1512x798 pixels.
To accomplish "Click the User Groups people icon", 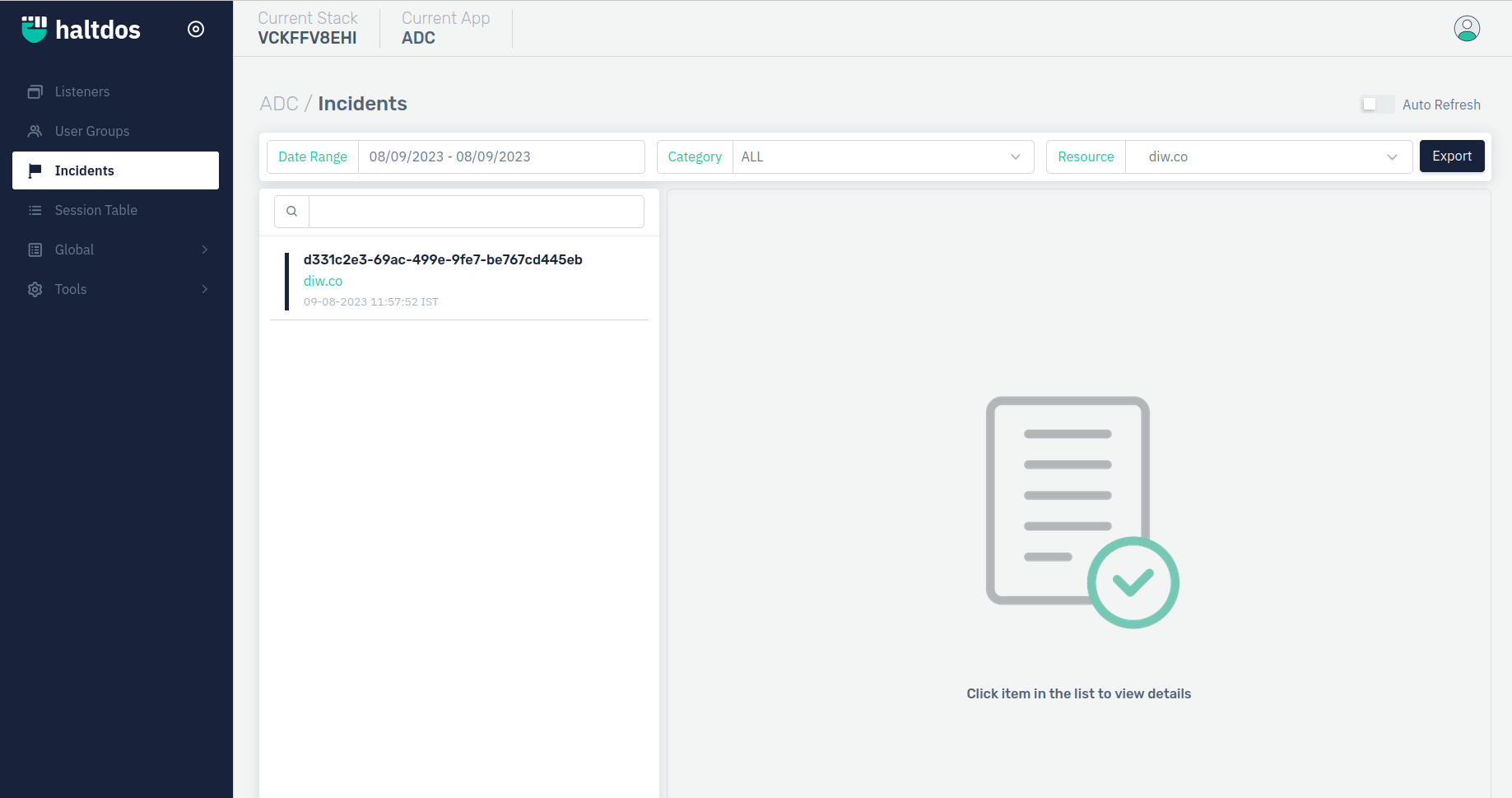I will pyautogui.click(x=35, y=131).
